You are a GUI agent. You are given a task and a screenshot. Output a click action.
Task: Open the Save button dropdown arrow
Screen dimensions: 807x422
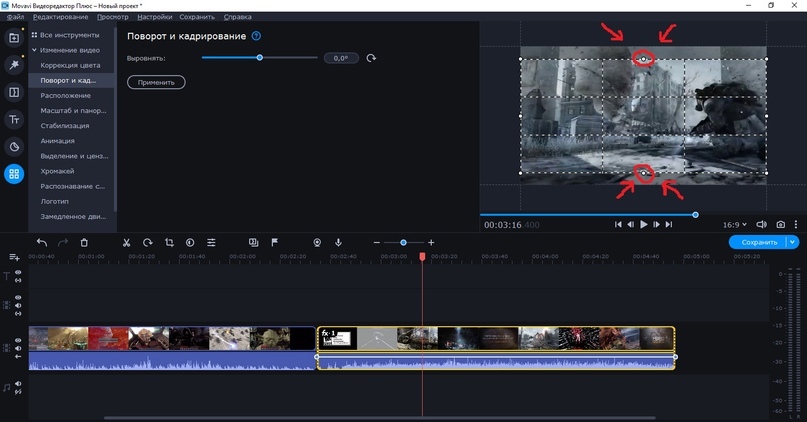[792, 242]
